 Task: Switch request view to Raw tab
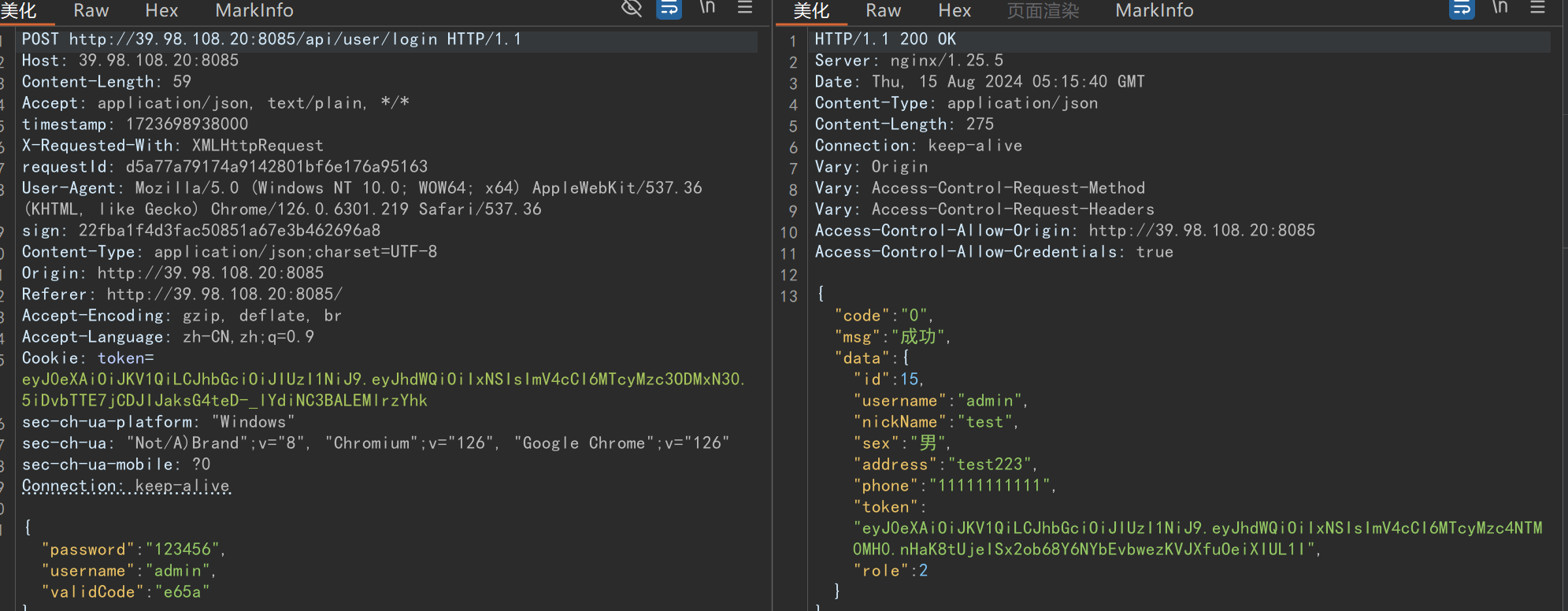tap(91, 10)
